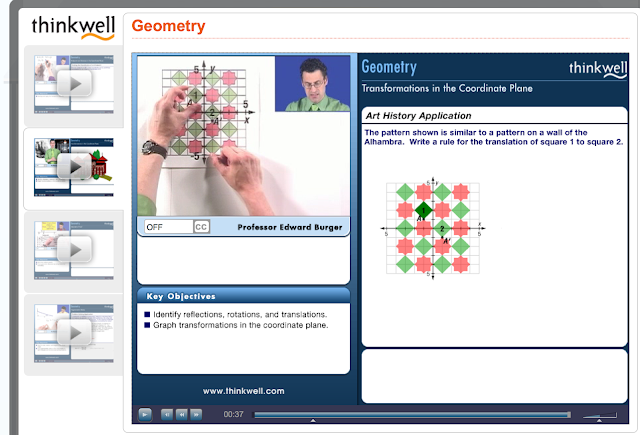This screenshot has width=640, height=435.
Task: Play the third lesson thumbnail in sidebar
Action: pyautogui.click(x=74, y=250)
